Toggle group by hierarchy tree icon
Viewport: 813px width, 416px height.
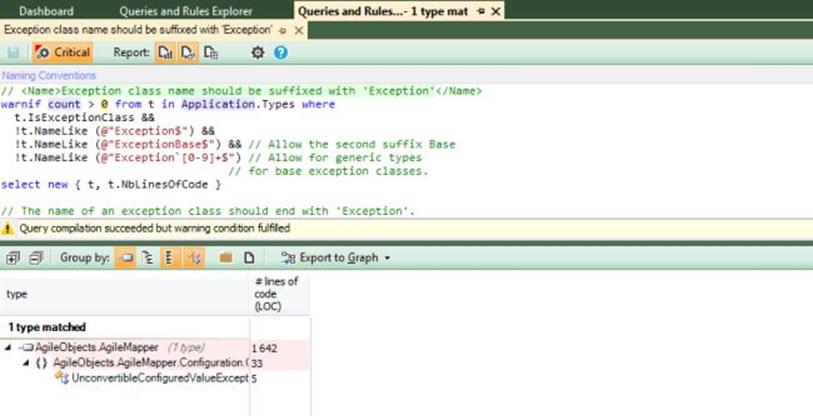pos(148,258)
